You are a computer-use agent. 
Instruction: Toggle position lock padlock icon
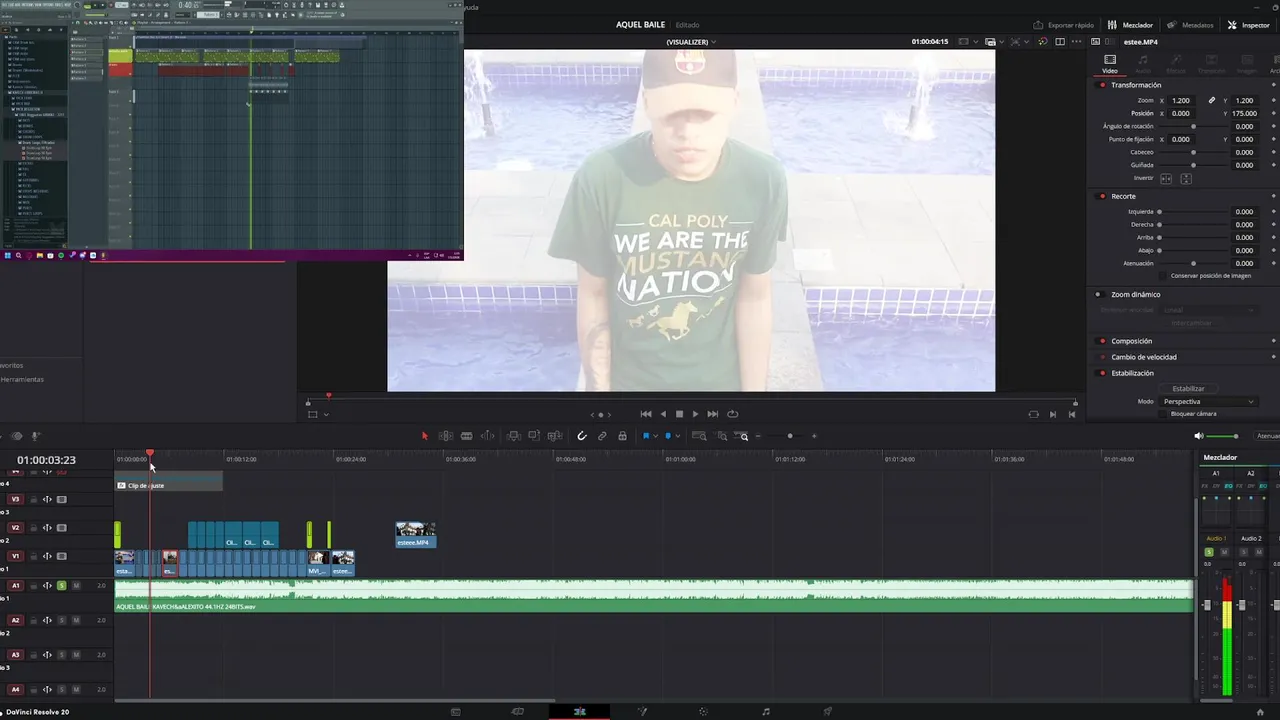622,436
